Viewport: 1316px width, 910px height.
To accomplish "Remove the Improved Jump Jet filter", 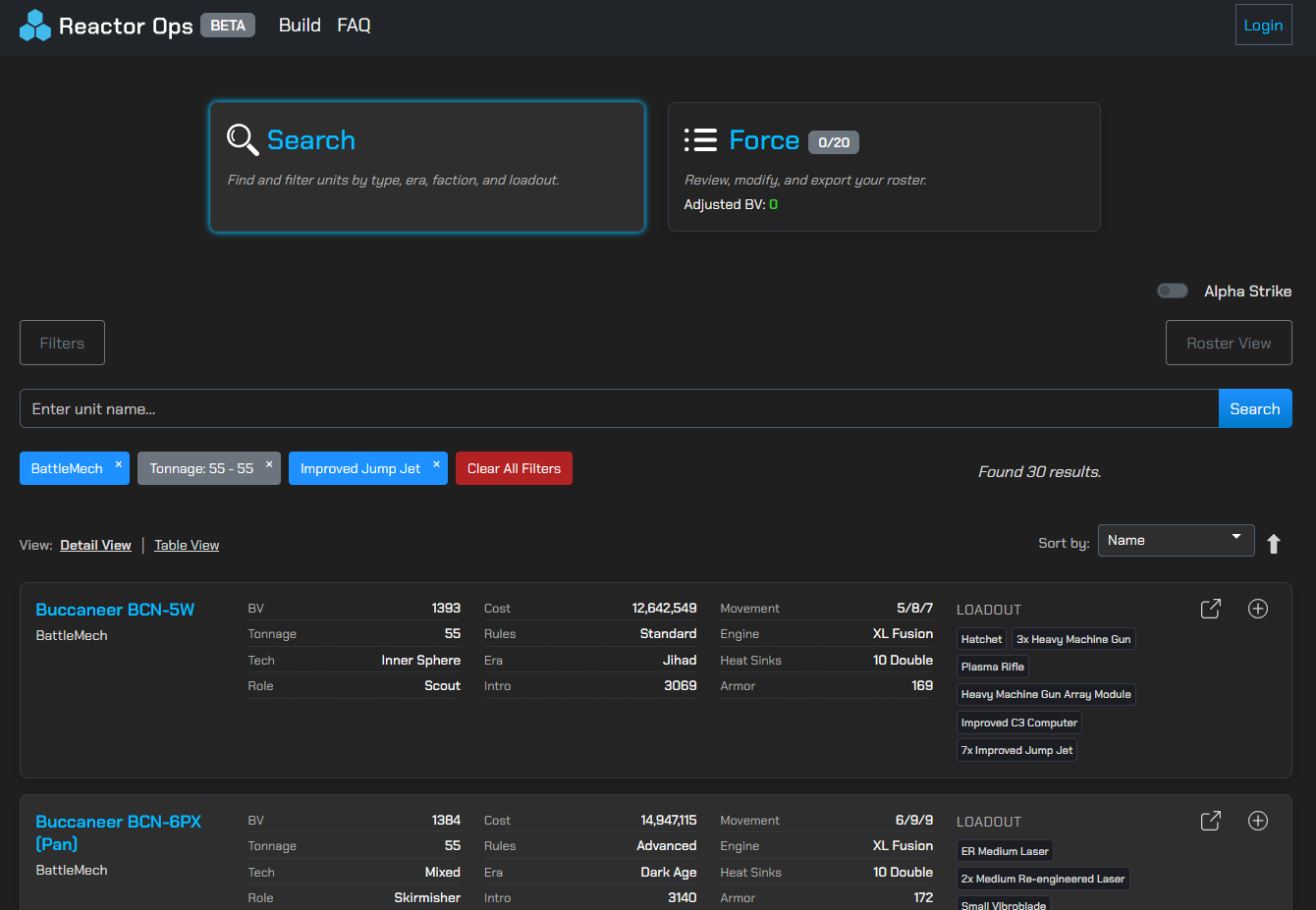I will pos(436,465).
